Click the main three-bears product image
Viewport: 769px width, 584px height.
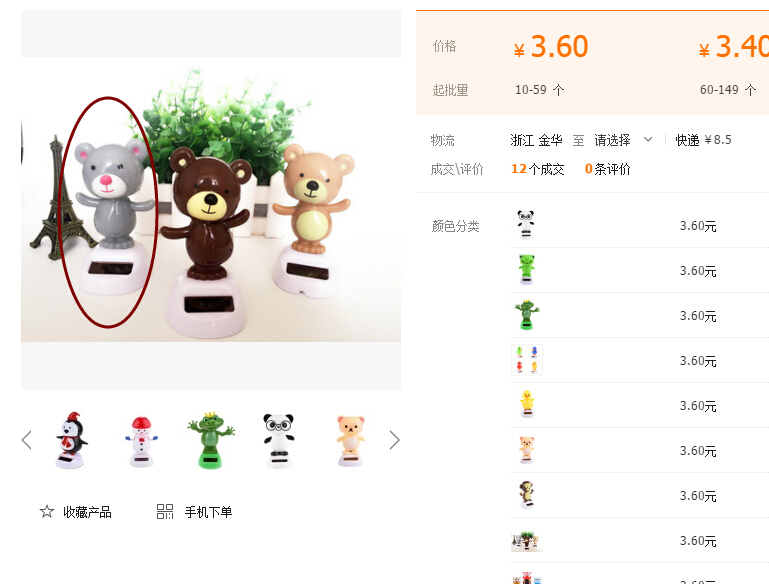point(211,200)
